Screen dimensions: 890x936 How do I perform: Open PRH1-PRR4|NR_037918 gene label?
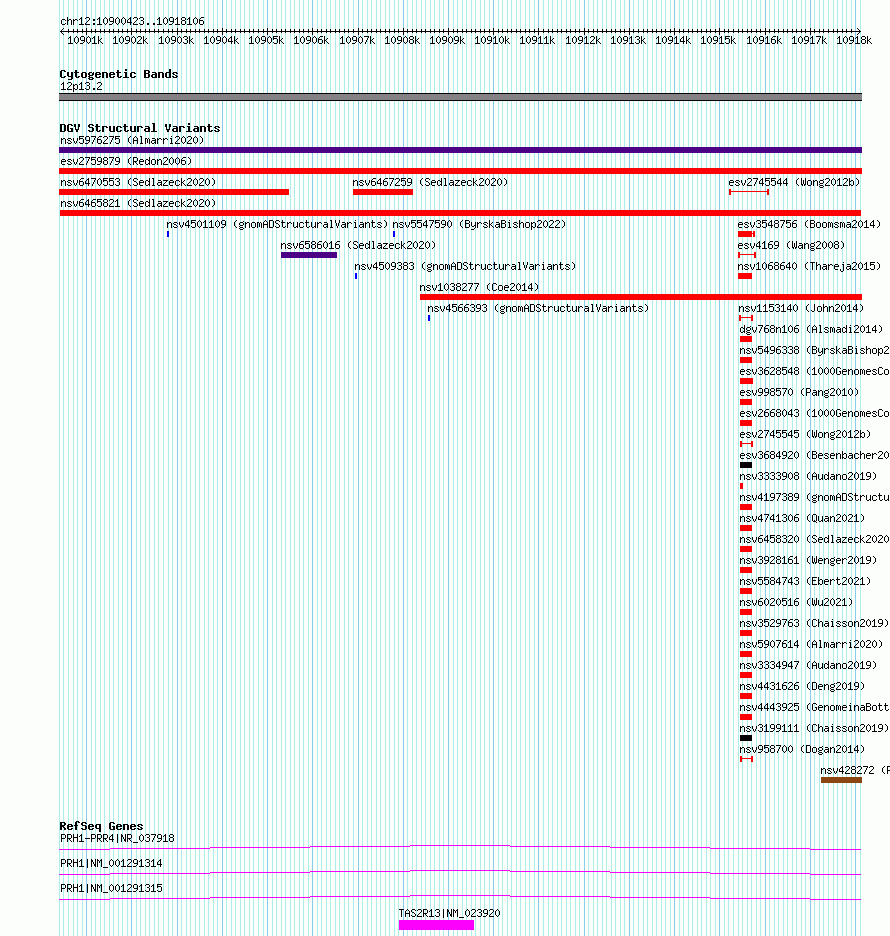click(x=117, y=839)
